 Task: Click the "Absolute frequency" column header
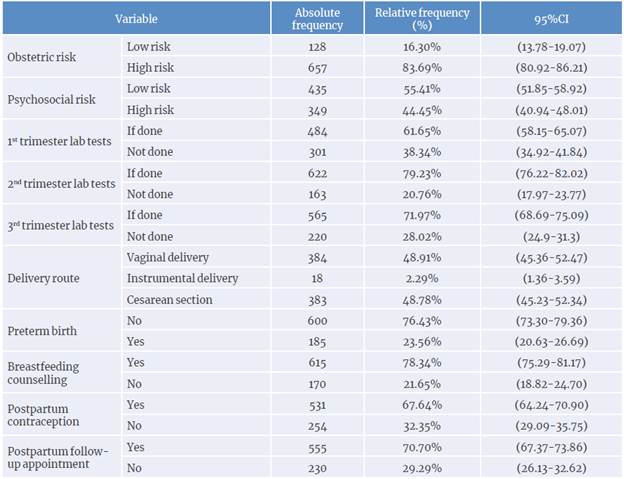[318, 19]
